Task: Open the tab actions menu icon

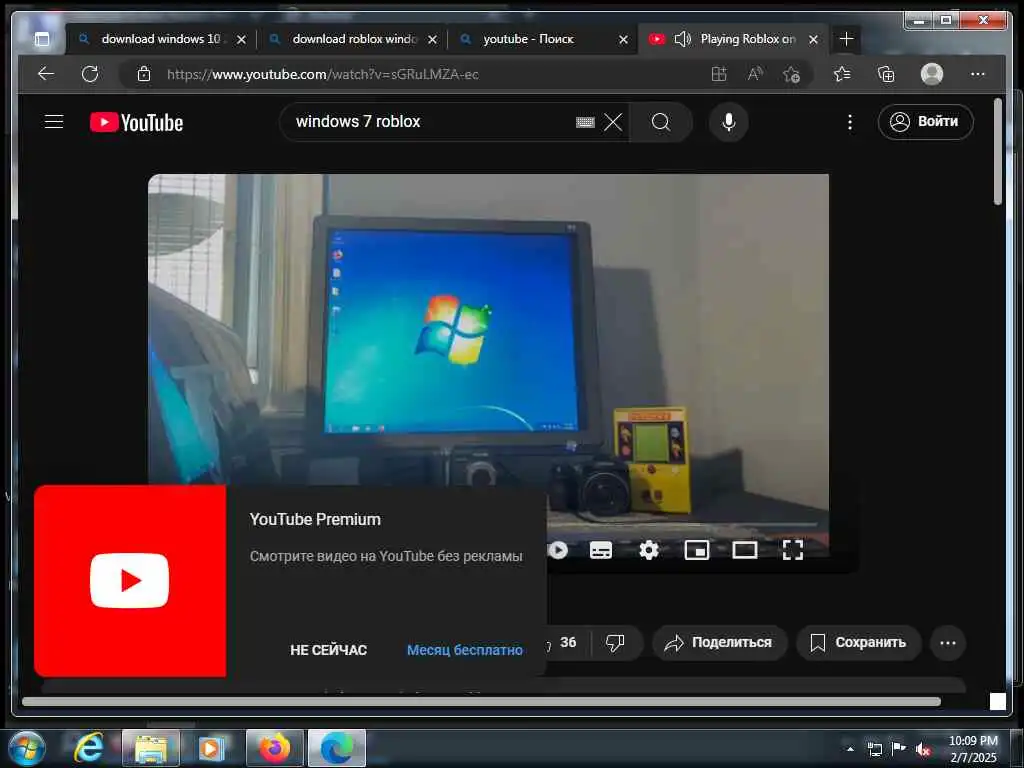Action: 42,39
